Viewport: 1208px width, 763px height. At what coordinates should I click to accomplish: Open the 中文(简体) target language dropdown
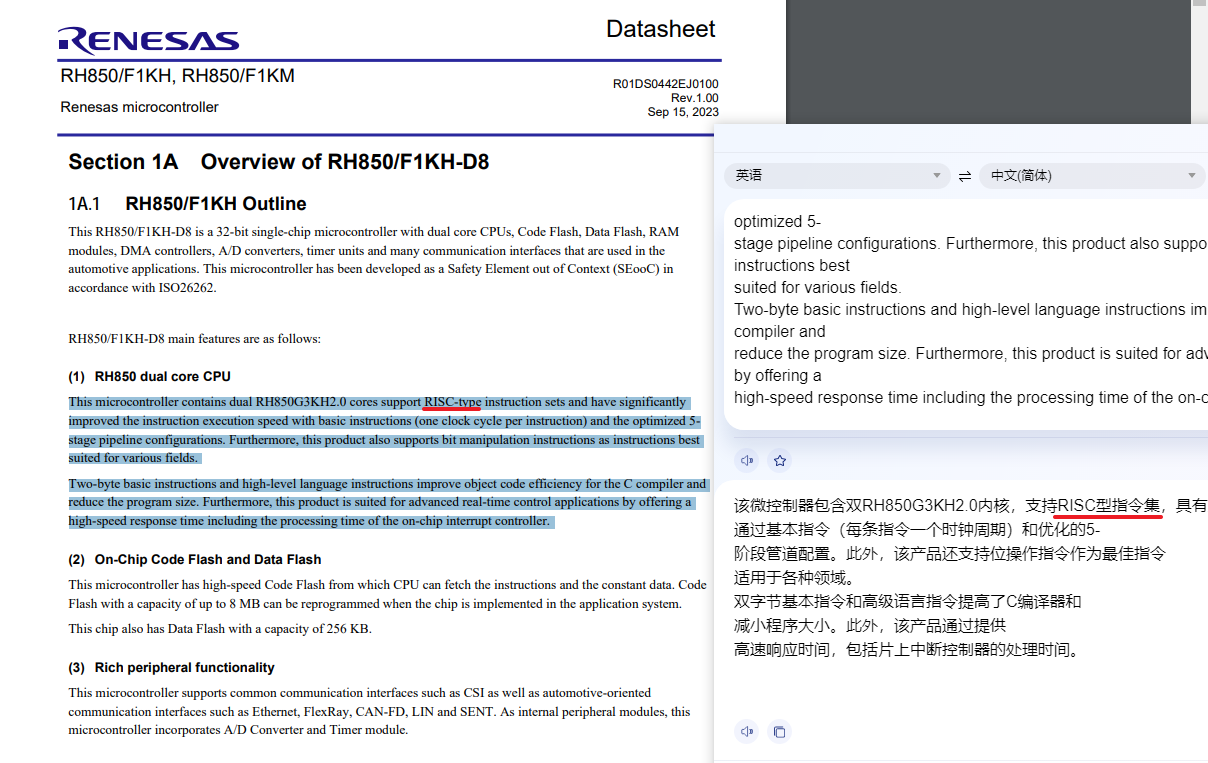(x=1092, y=175)
